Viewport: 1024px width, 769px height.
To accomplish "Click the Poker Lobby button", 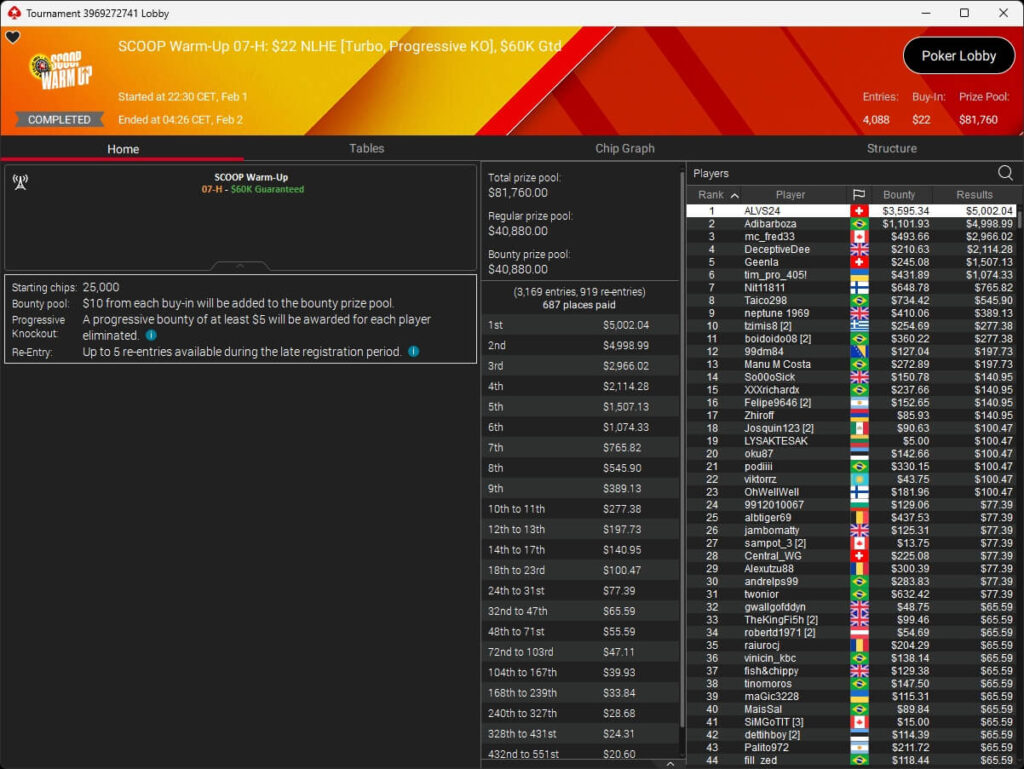I will point(958,56).
